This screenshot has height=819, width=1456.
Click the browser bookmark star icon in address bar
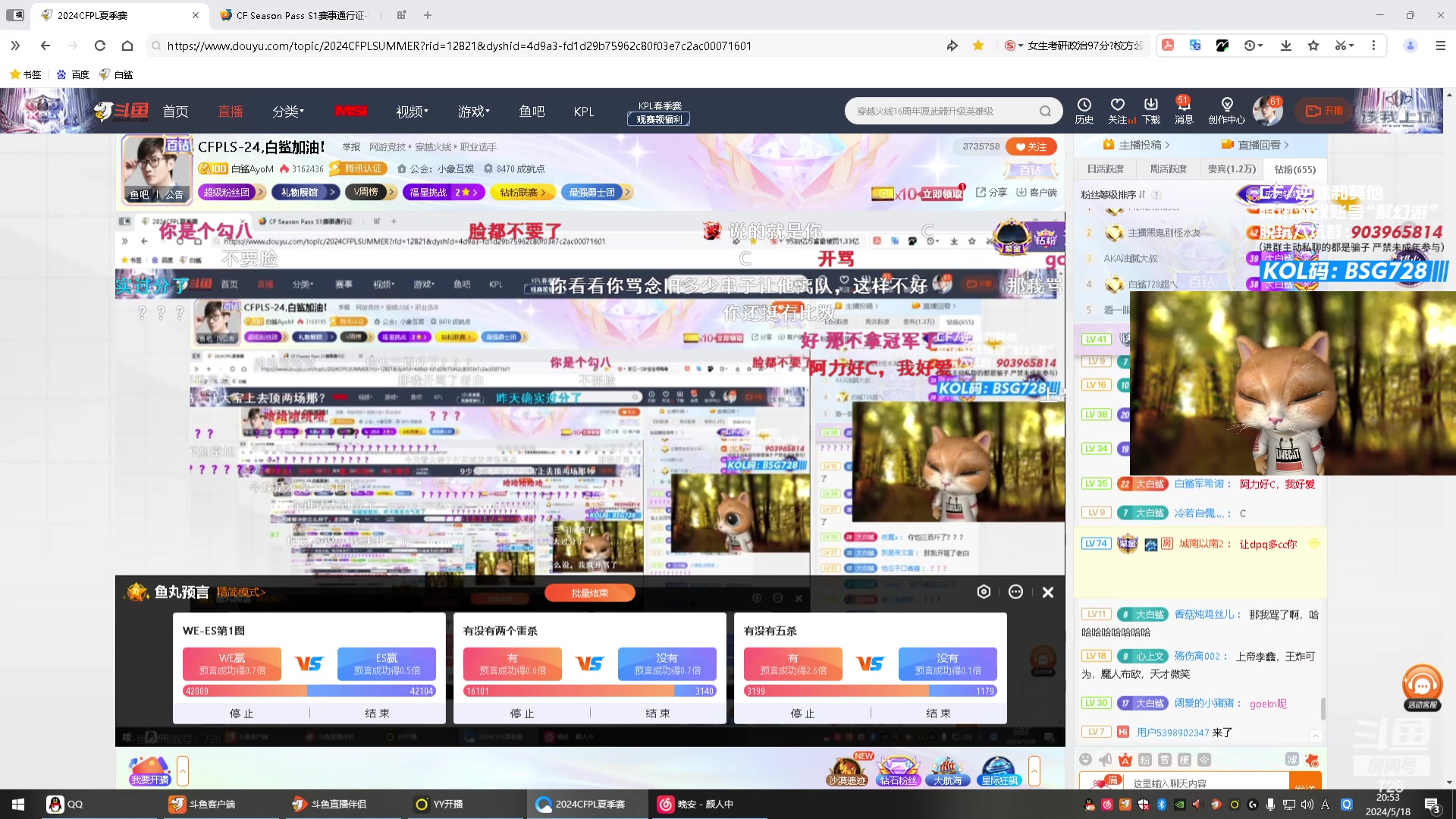click(x=978, y=45)
